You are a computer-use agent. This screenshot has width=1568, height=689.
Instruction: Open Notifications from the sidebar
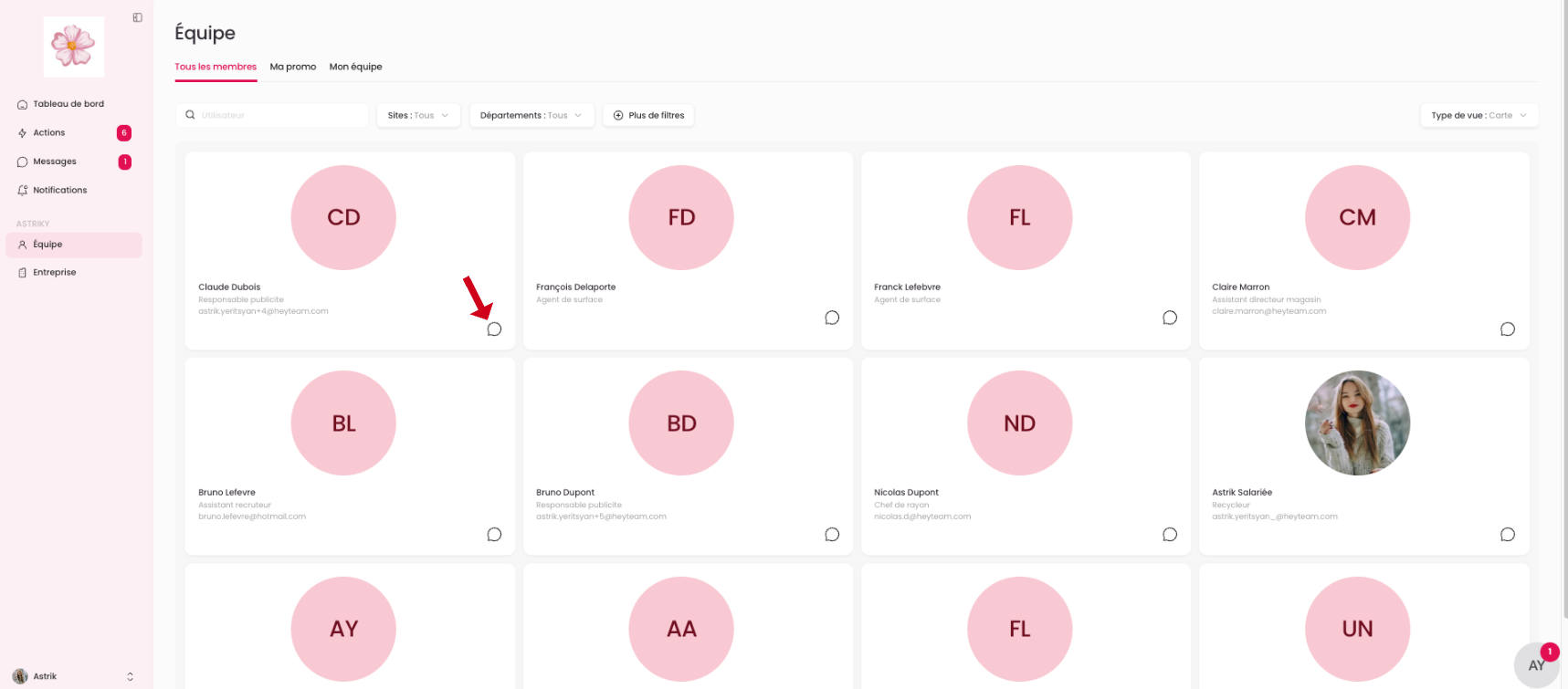tap(60, 190)
